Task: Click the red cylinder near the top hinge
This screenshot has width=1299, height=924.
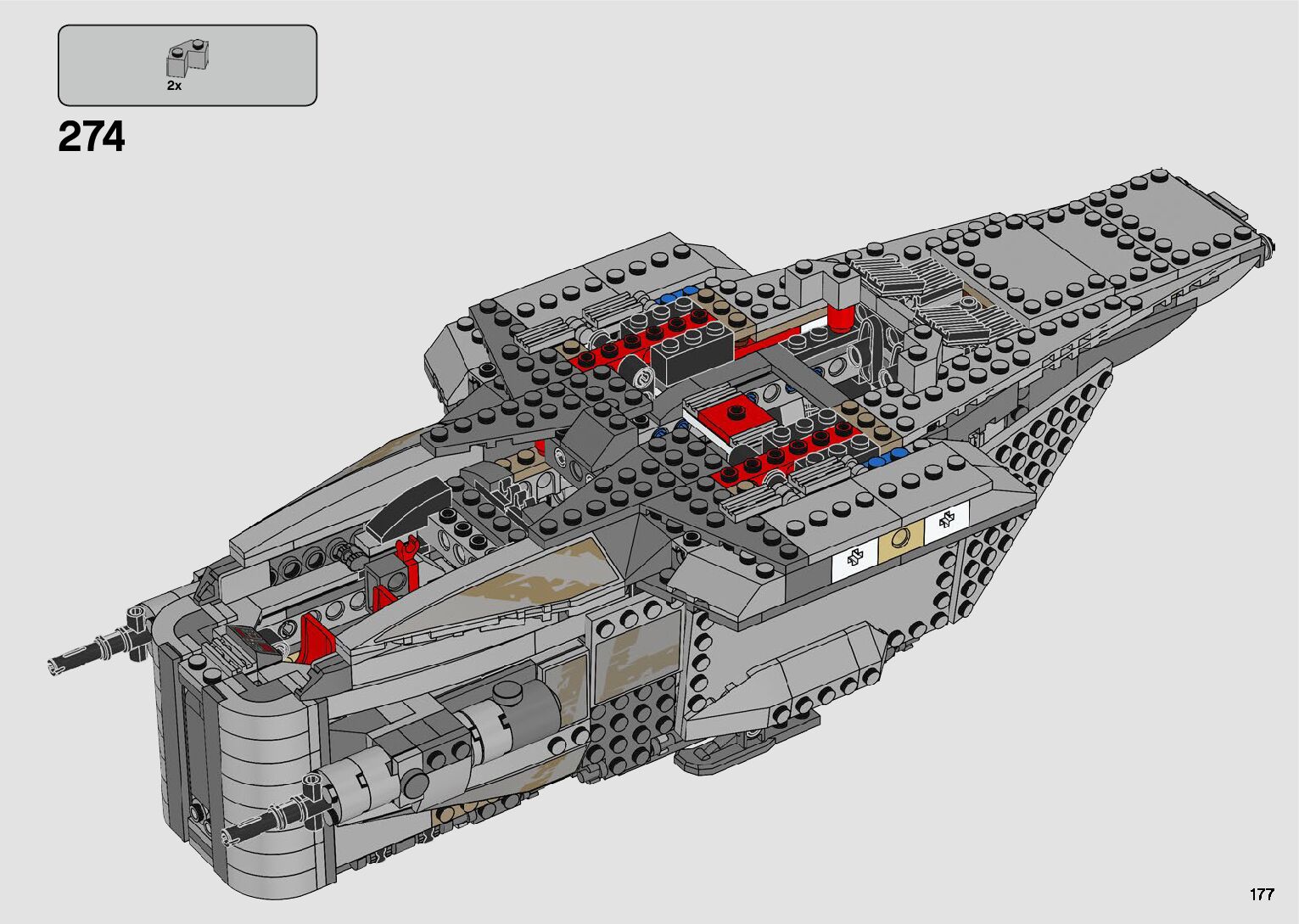Action: 839,320
